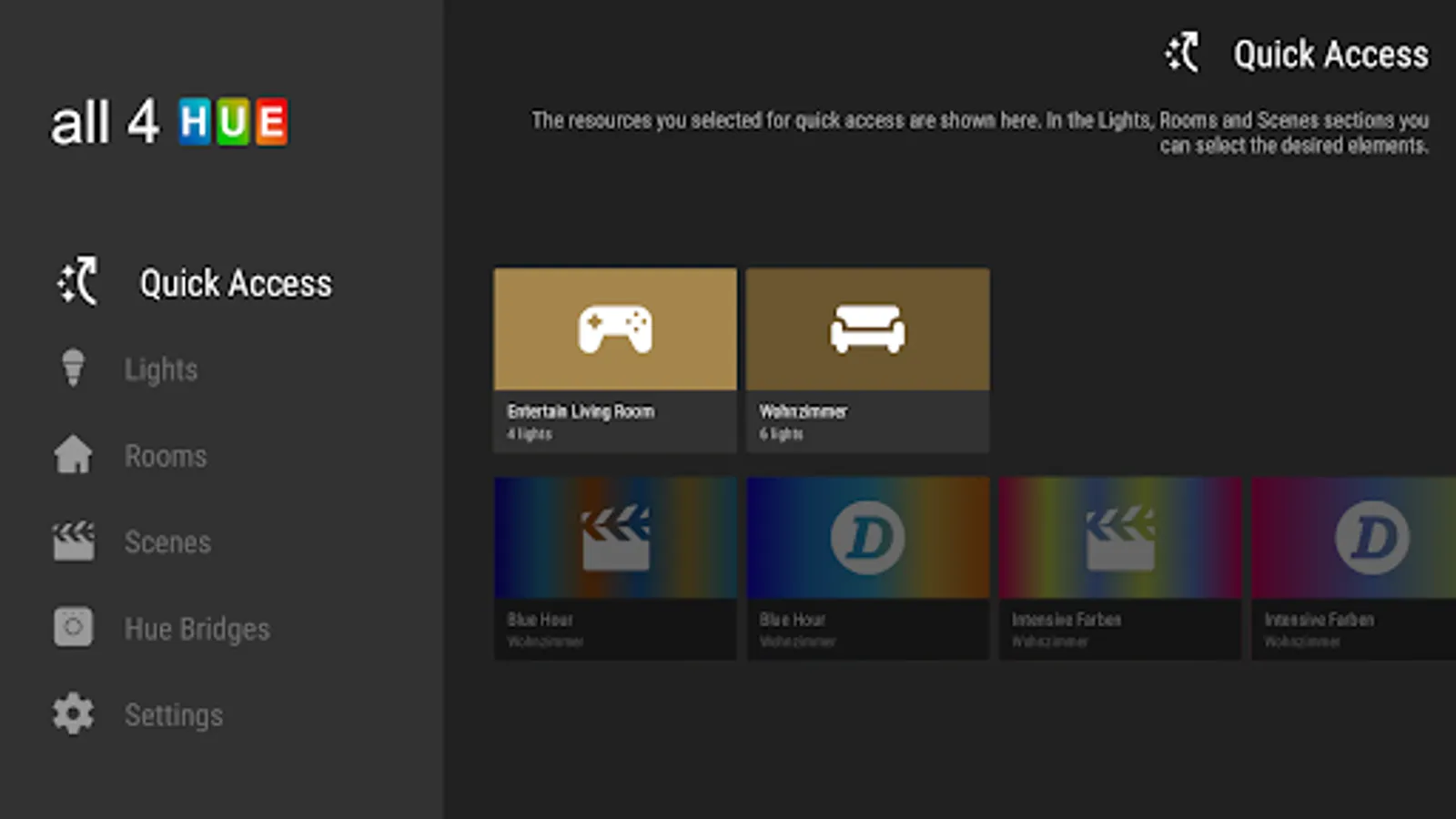Open the Rooms section
Image resolution: width=1456 pixels, height=819 pixels.
[x=166, y=456]
